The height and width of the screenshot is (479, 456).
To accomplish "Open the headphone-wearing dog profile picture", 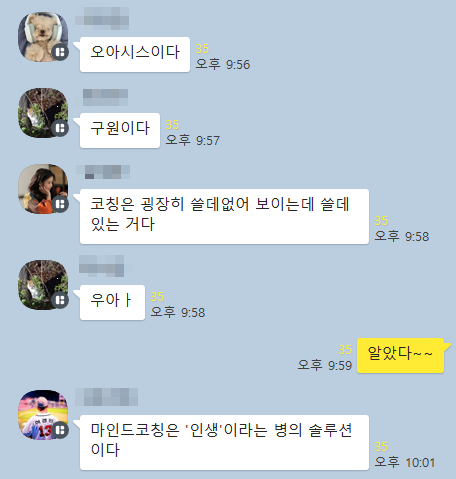I will (x=43, y=37).
